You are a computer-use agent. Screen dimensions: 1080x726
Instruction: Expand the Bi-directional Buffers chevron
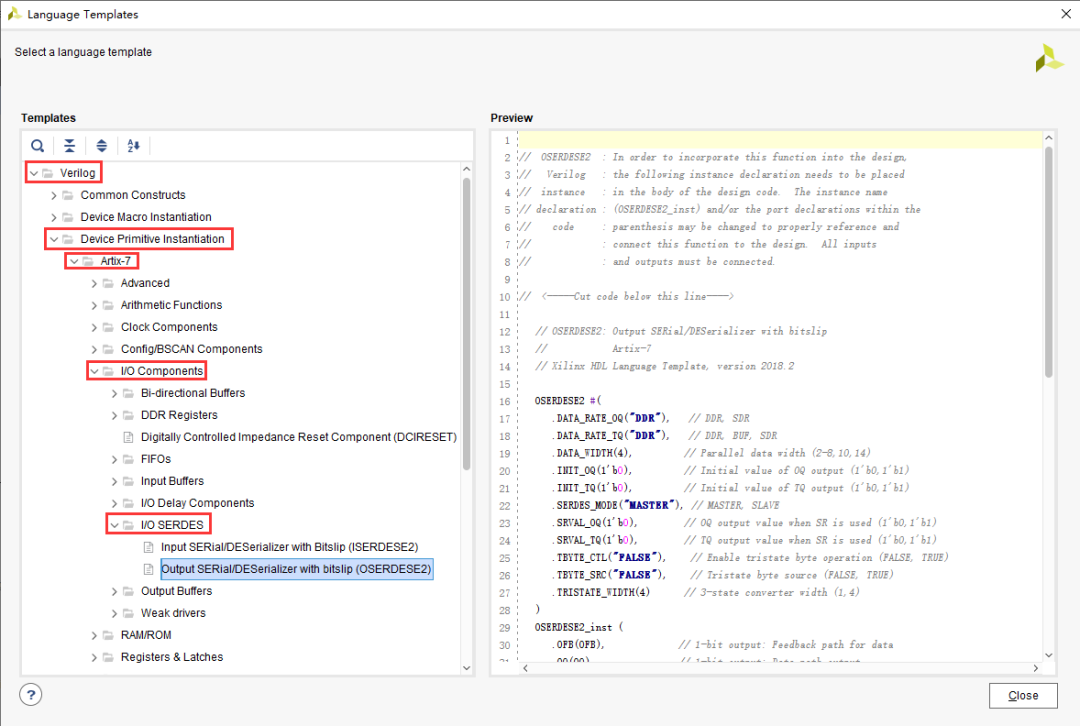(x=114, y=393)
